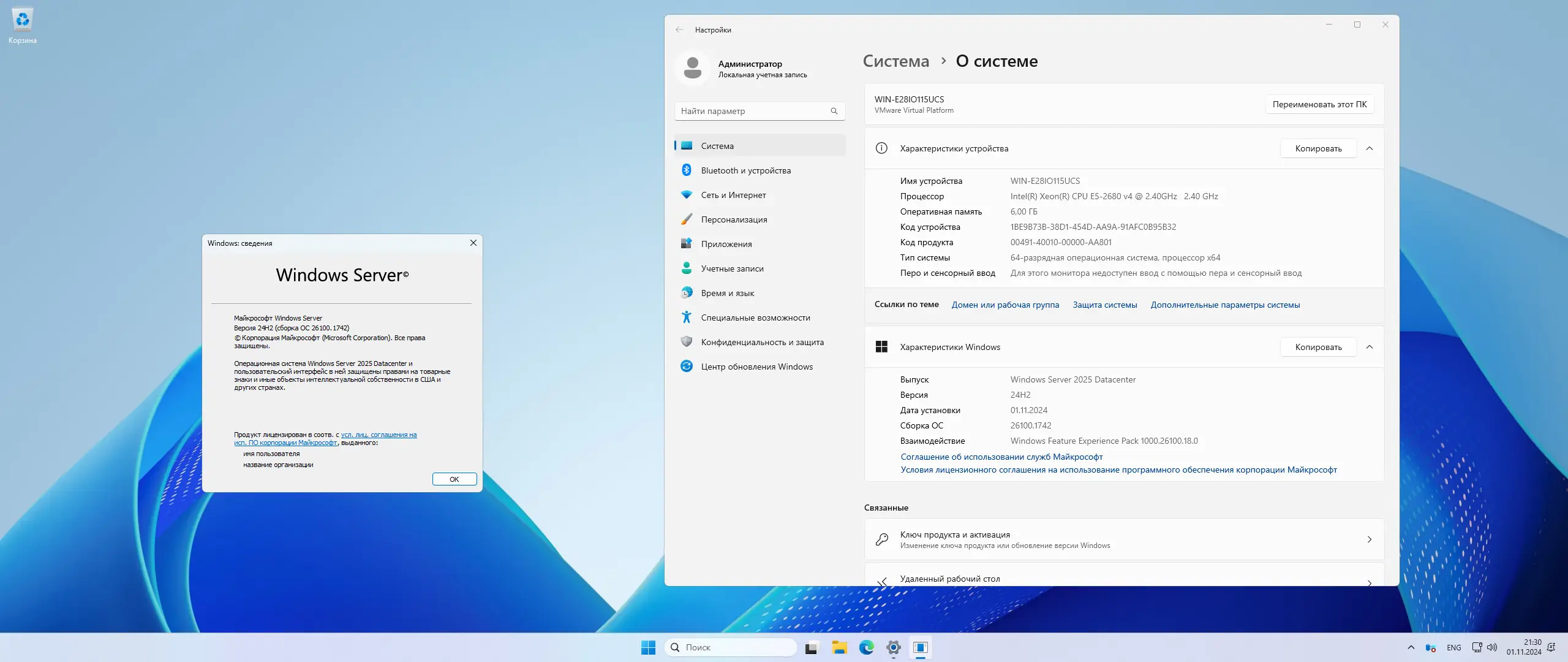1568x662 pixels.
Task: Collapse Характеристики устройства section
Action: pyautogui.click(x=1370, y=148)
